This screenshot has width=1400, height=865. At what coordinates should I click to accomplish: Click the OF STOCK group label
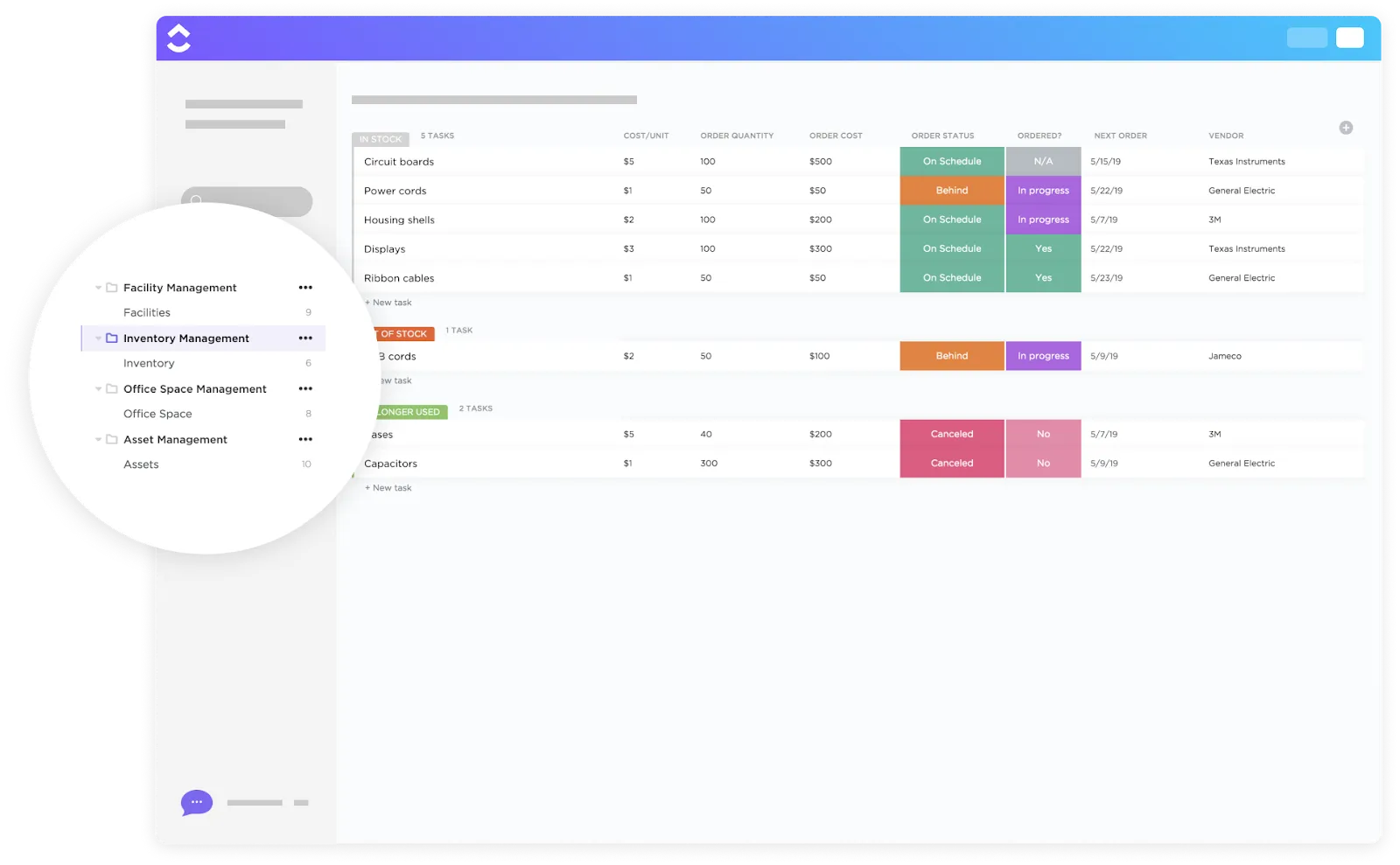click(x=403, y=334)
